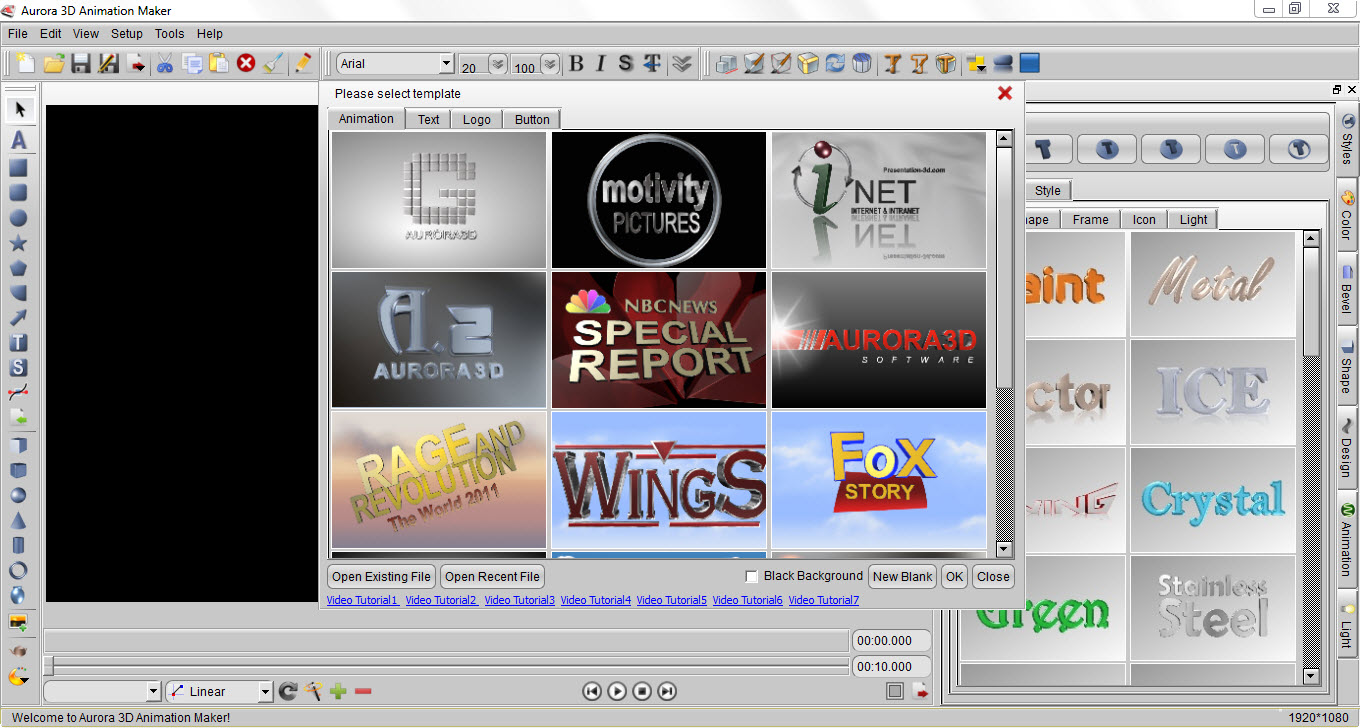Open Video Tutorial3 link

click(x=519, y=599)
